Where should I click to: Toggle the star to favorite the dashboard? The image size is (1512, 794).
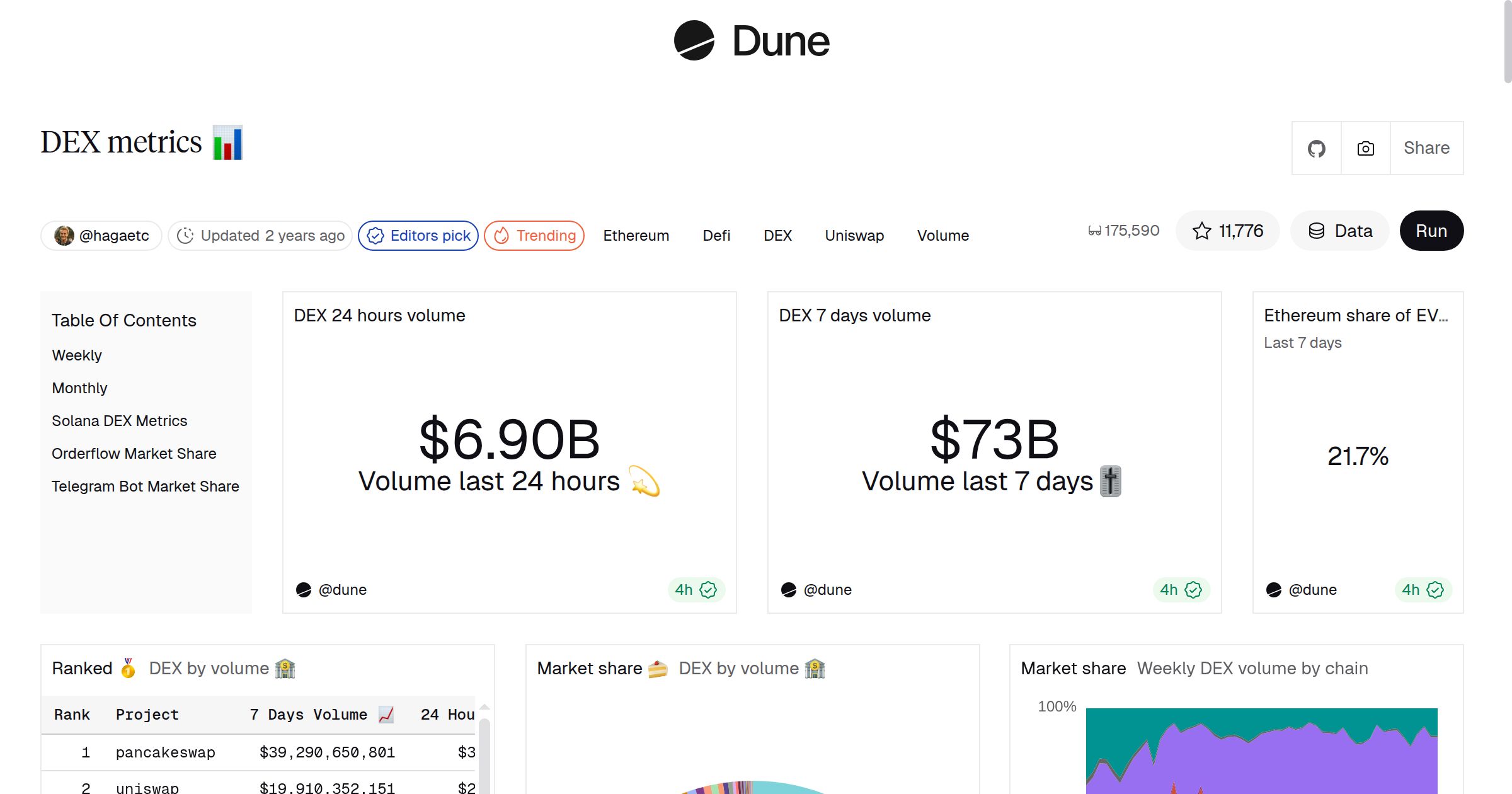1202,231
